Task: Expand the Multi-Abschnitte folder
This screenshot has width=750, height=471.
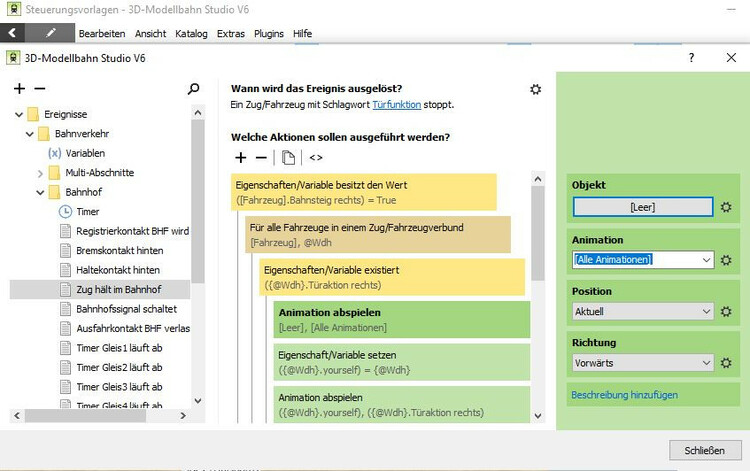Action: [x=41, y=172]
